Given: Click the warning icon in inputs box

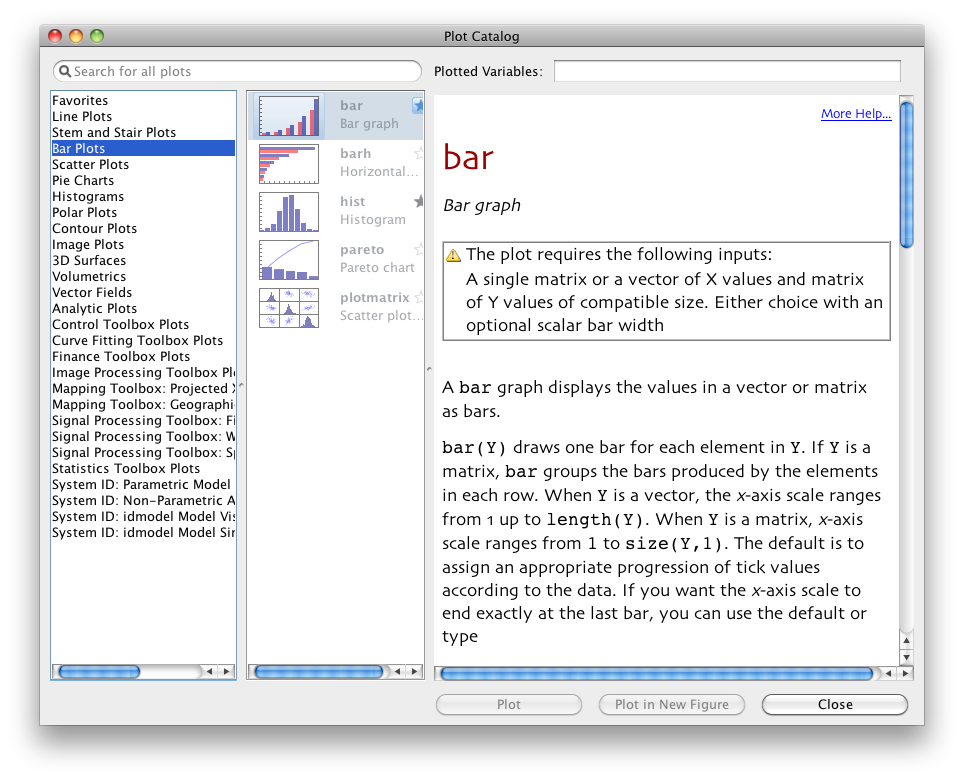Looking at the screenshot, I should (x=454, y=255).
